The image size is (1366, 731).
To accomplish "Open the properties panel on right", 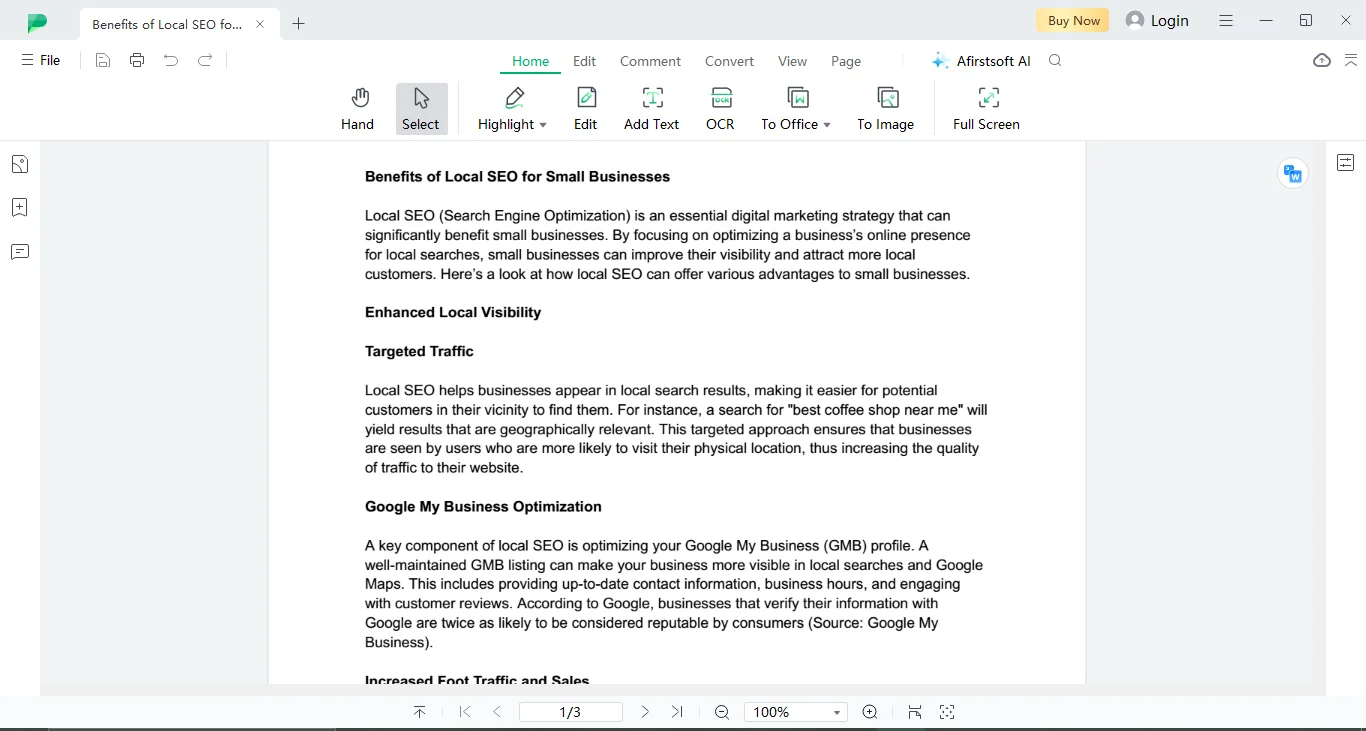I will coord(1346,162).
